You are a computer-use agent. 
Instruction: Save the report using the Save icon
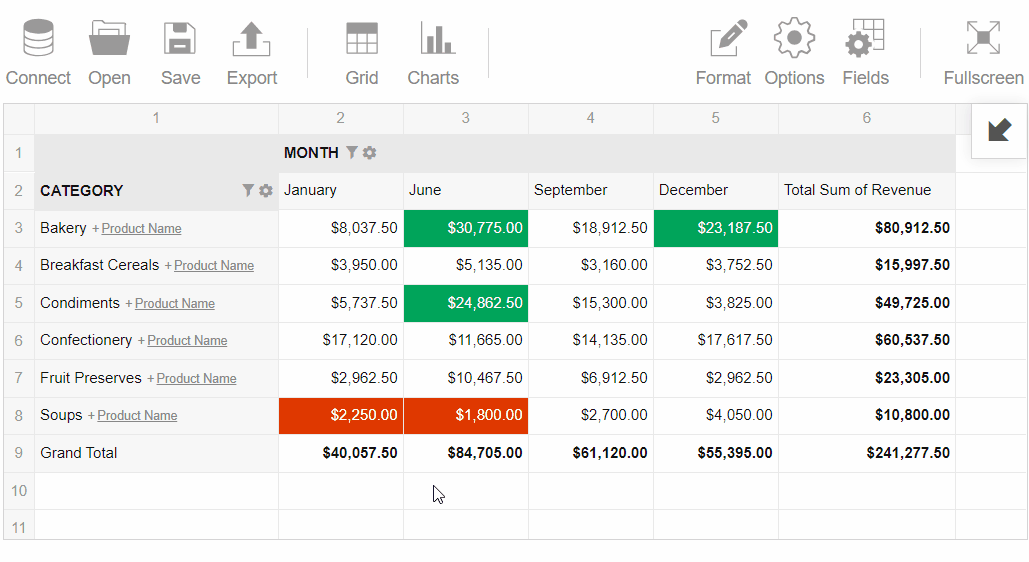click(x=180, y=40)
